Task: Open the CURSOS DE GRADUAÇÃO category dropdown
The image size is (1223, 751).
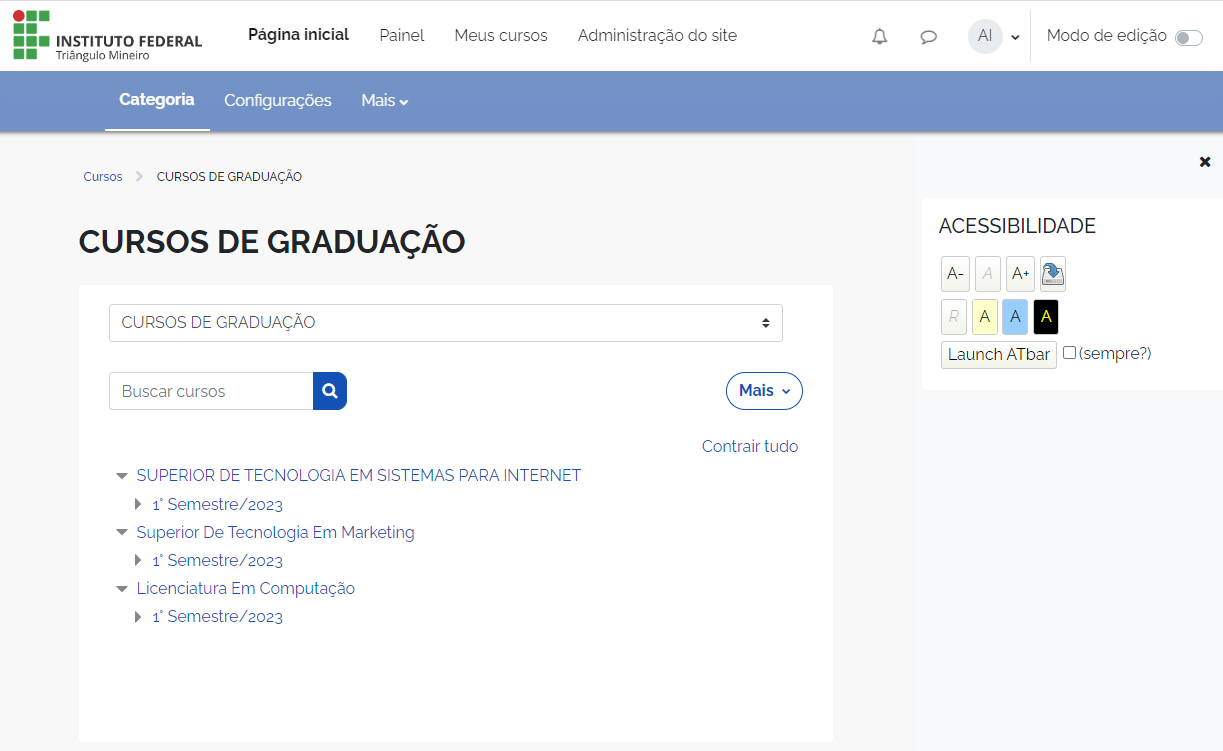Action: 445,323
